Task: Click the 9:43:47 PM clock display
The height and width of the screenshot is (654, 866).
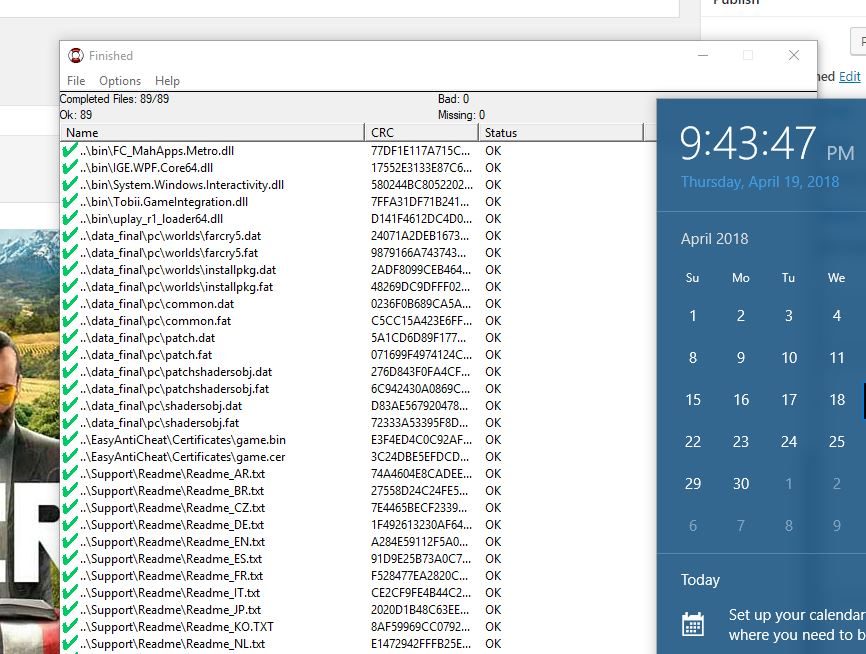Action: click(x=767, y=143)
